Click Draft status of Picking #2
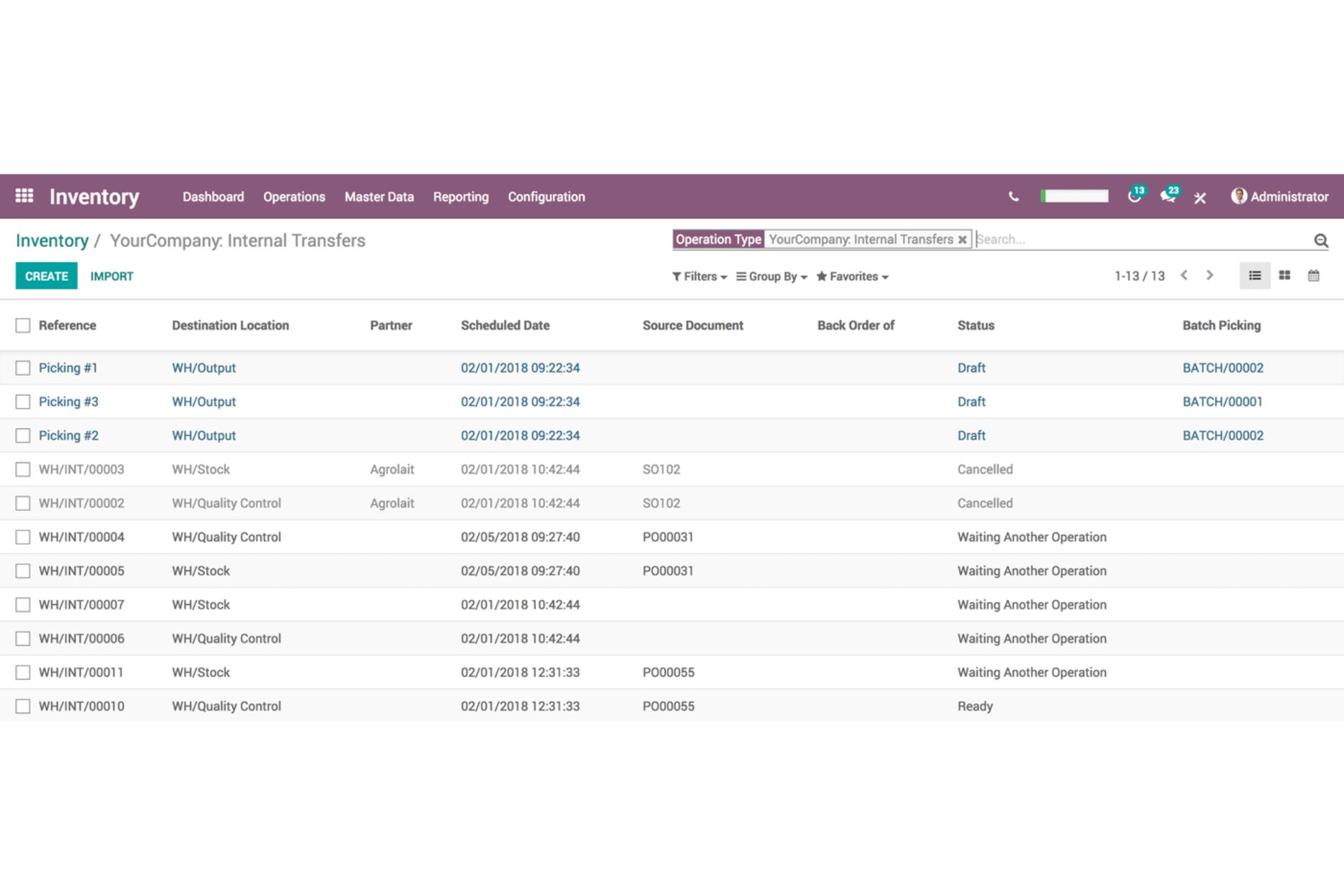Image resolution: width=1344 pixels, height=896 pixels. point(972,435)
